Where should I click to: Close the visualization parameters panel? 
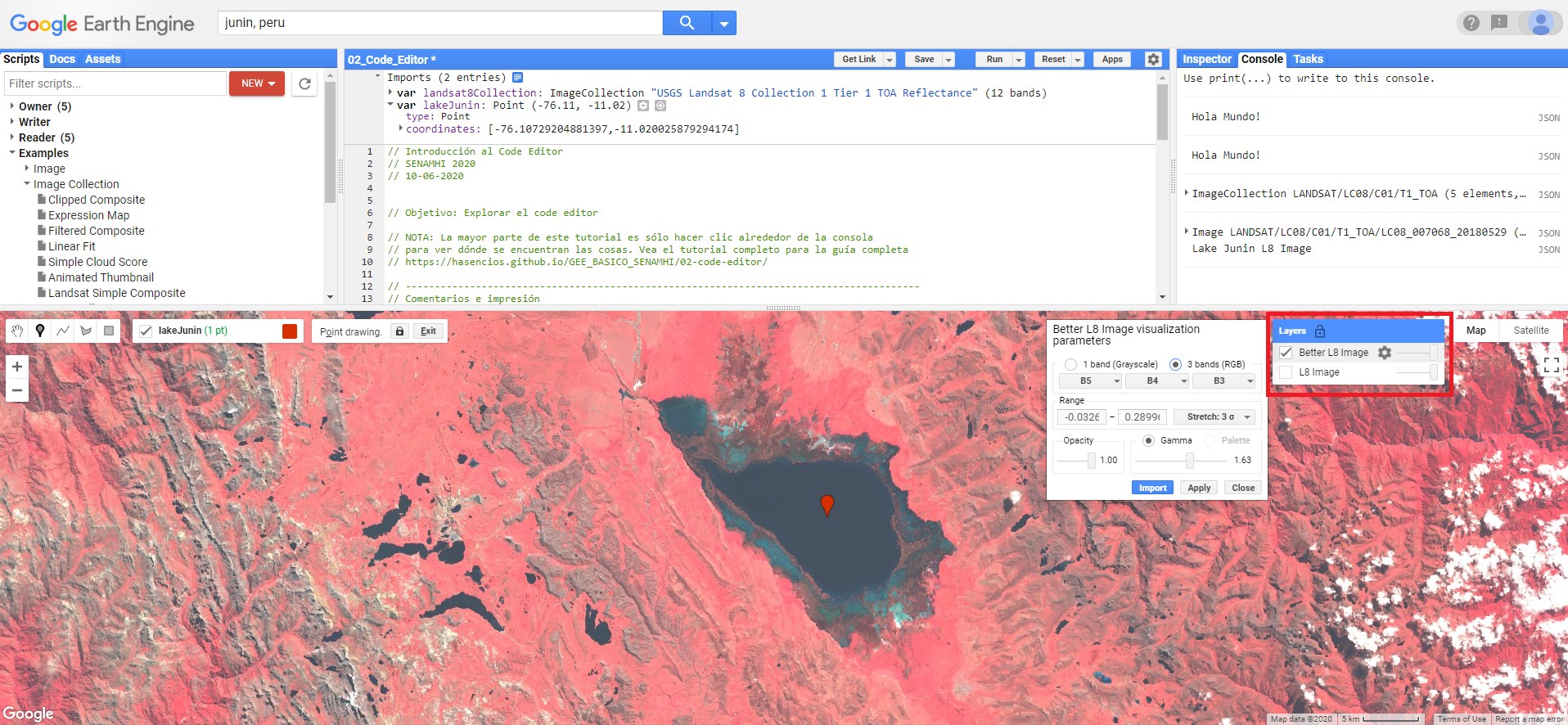click(1243, 488)
